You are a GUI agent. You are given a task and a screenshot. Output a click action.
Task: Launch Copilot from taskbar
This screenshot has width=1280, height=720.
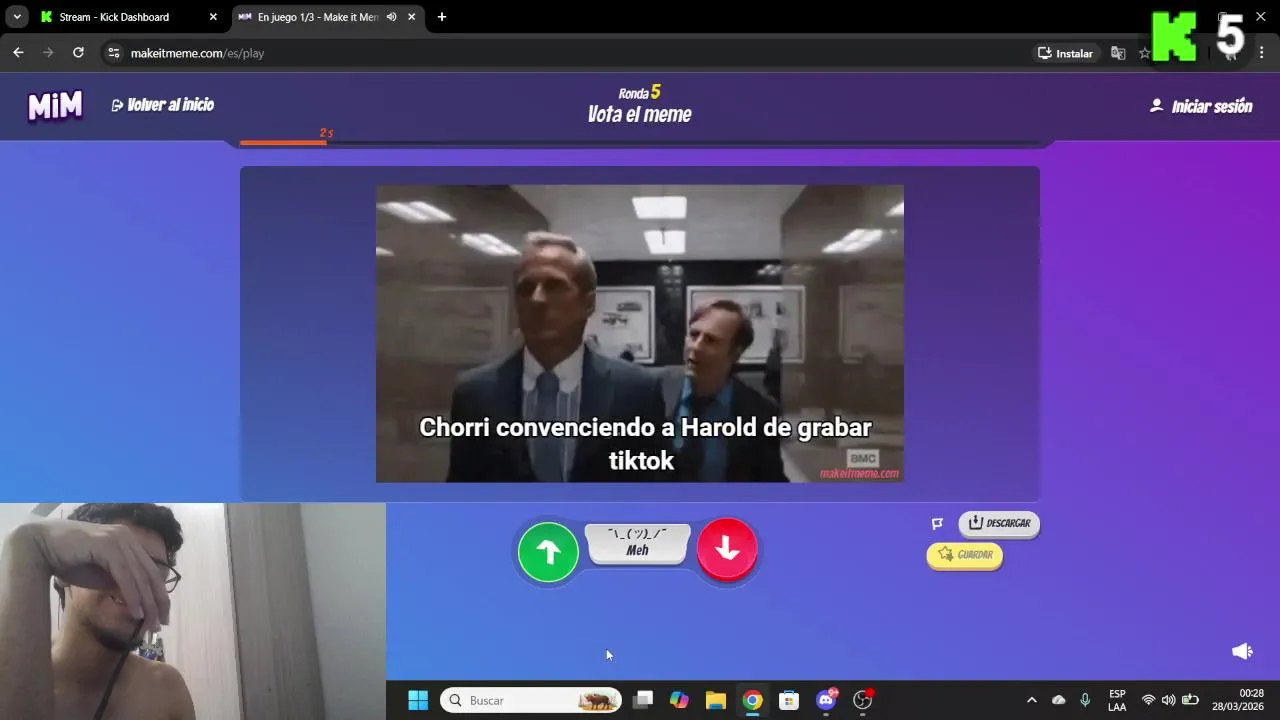click(x=679, y=700)
